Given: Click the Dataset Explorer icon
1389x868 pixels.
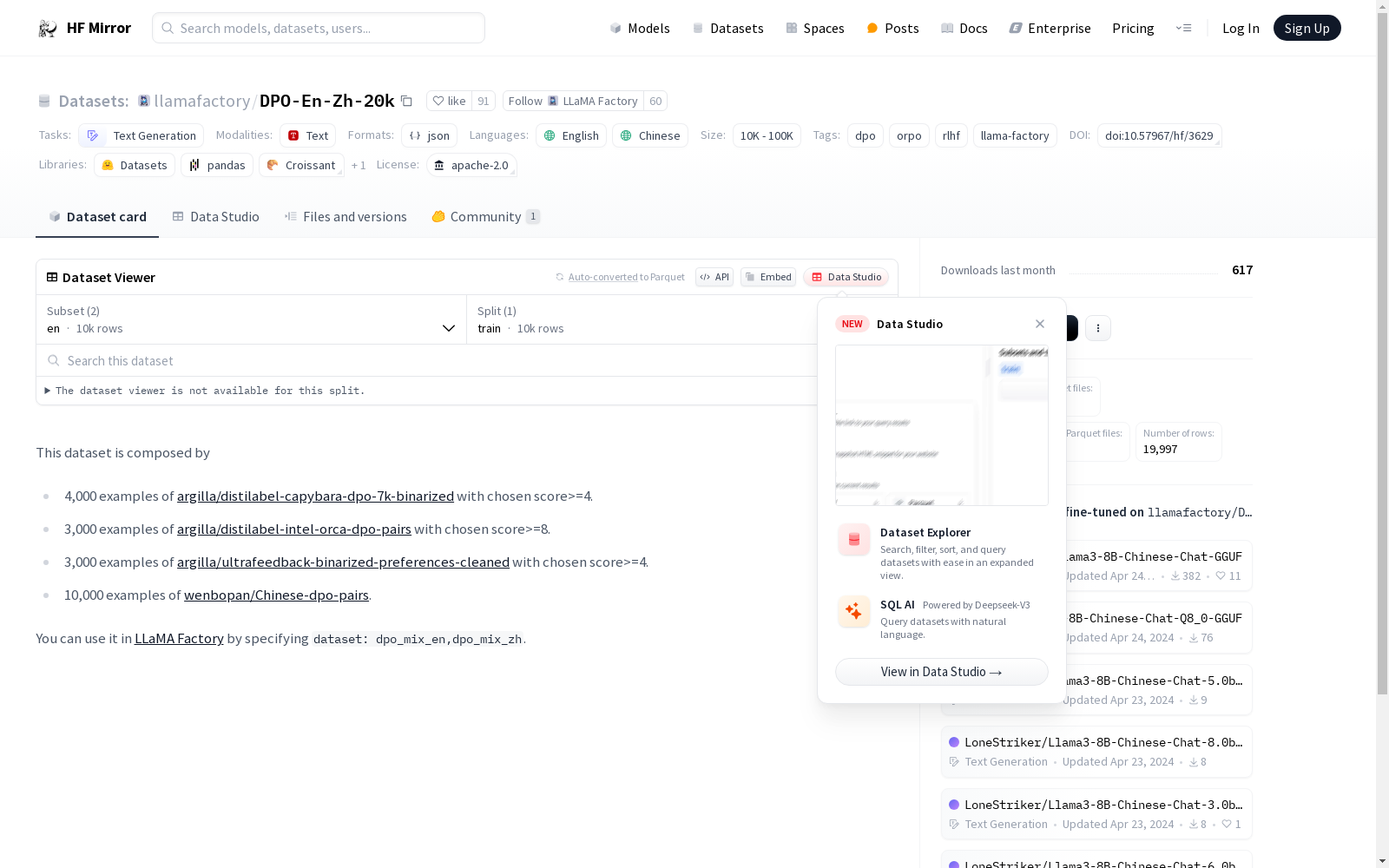Looking at the screenshot, I should pyautogui.click(x=854, y=540).
